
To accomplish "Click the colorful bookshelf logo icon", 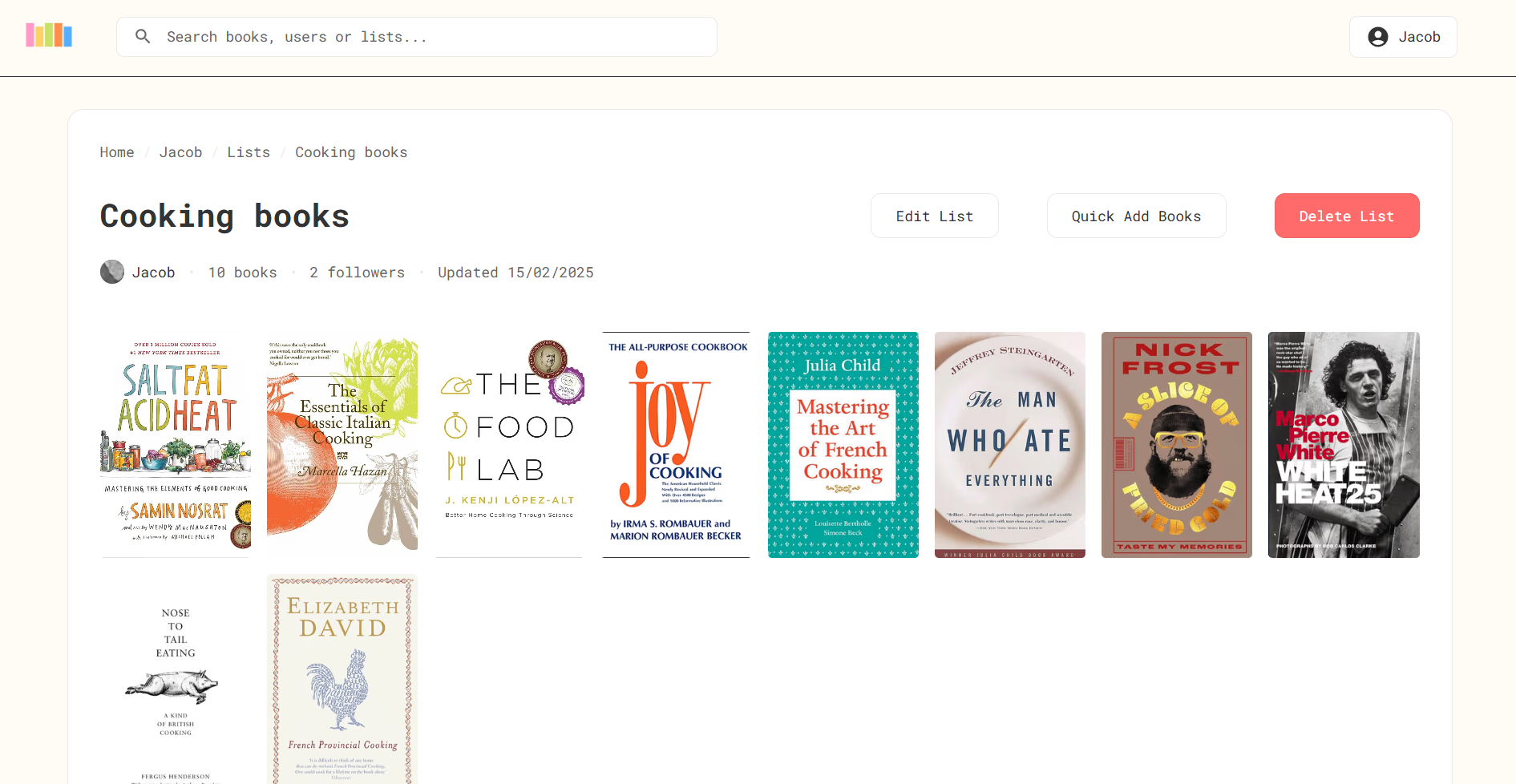I will [x=49, y=35].
